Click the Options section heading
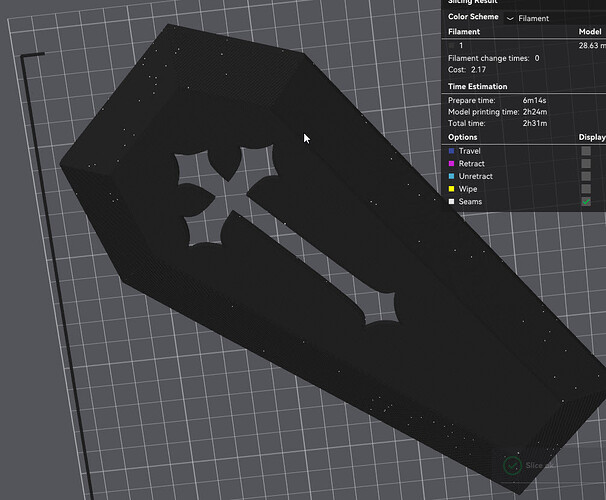This screenshot has width=606, height=500. 463,137
